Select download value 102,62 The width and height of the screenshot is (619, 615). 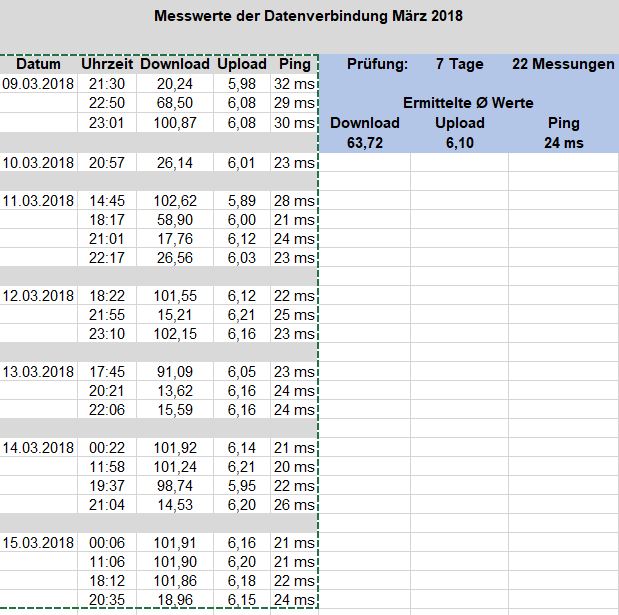pyautogui.click(x=175, y=201)
